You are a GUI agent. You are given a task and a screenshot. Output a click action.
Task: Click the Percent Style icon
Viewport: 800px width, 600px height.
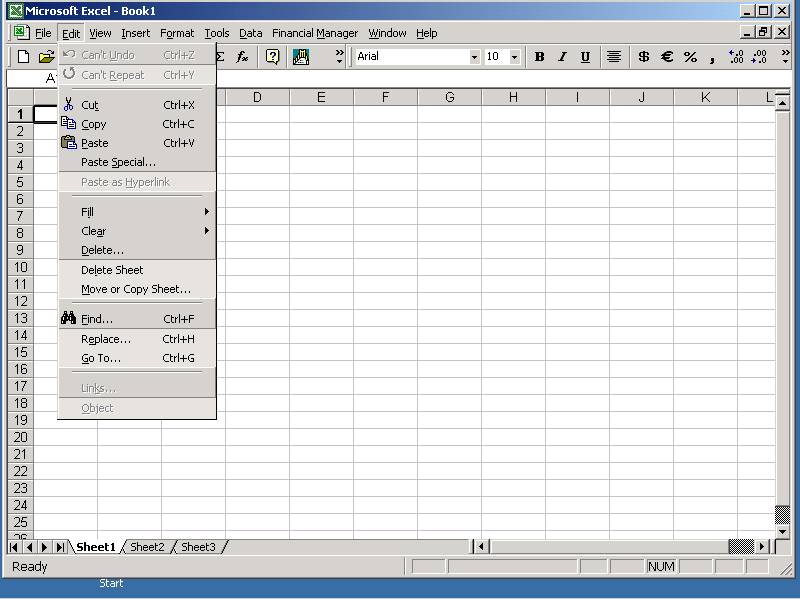tap(690, 57)
